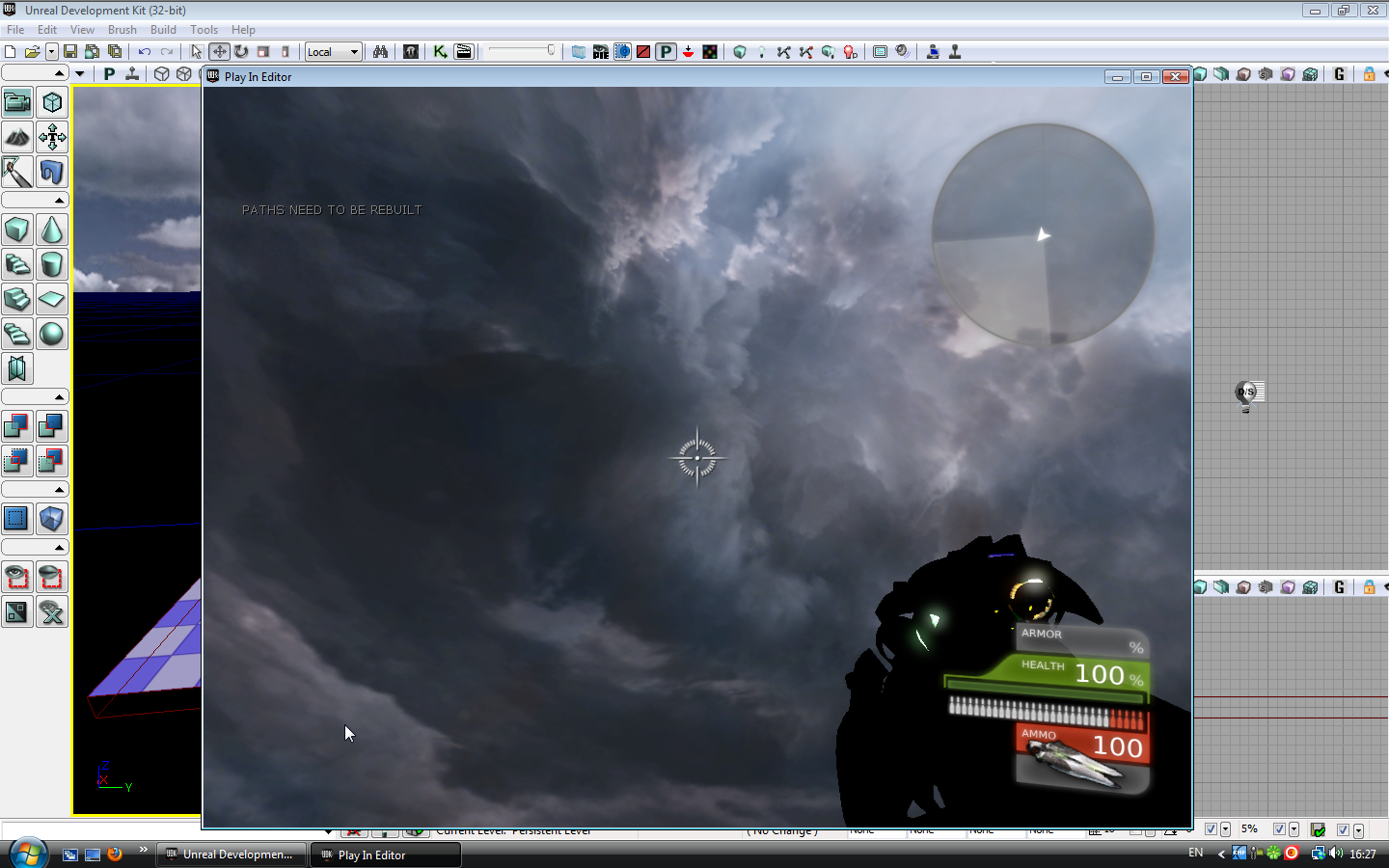Image resolution: width=1389 pixels, height=868 pixels.
Task: Click the CSG Subtract button
Action: pyautogui.click(x=52, y=426)
